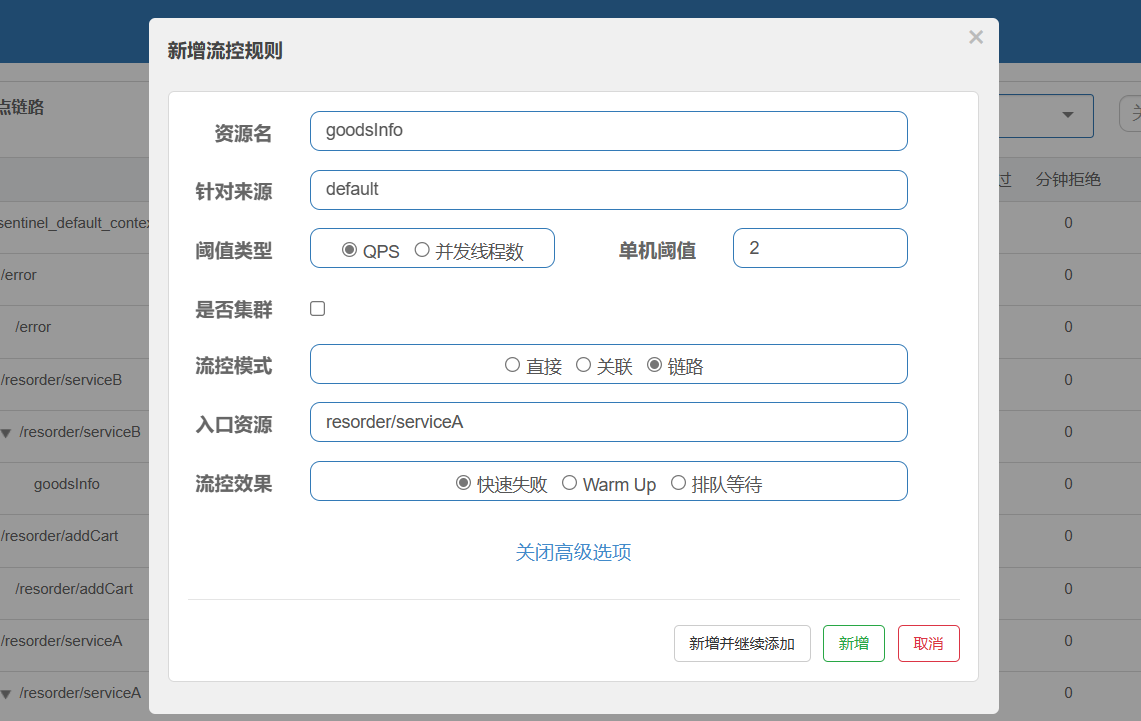This screenshot has height=721, width=1141.
Task: Focus the 单机阈值 threshold field
Action: click(819, 248)
